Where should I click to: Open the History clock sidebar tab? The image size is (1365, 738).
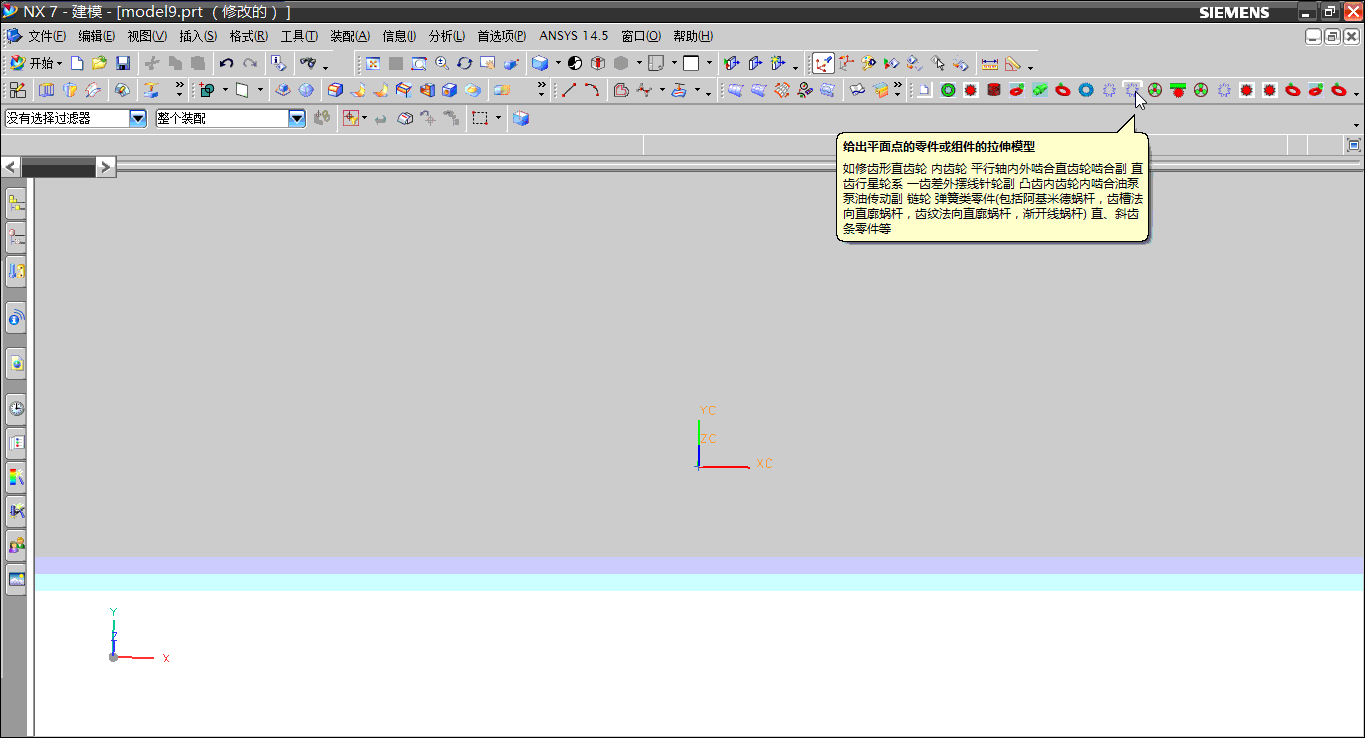coord(16,408)
